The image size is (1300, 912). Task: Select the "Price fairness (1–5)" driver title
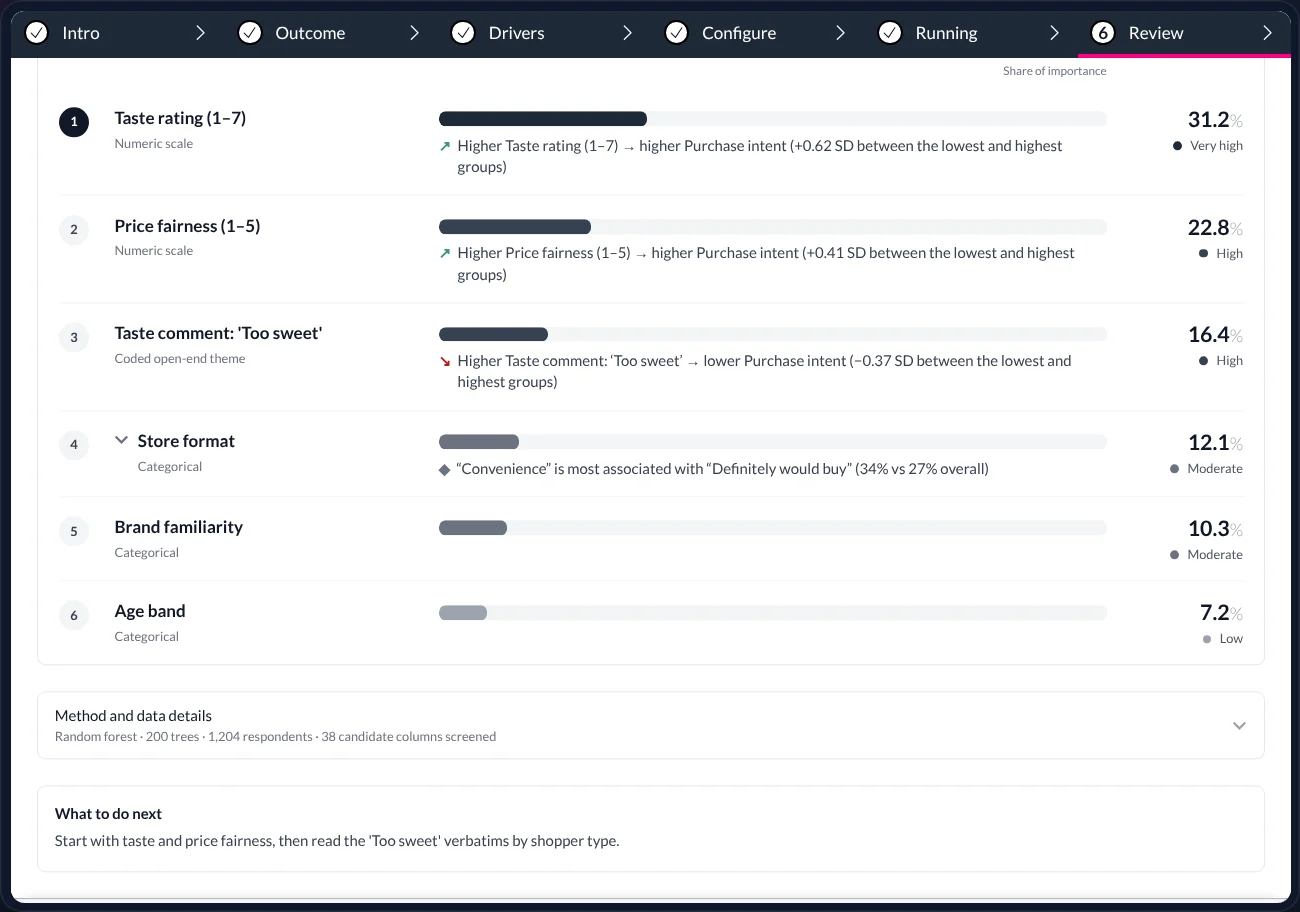tap(187, 226)
